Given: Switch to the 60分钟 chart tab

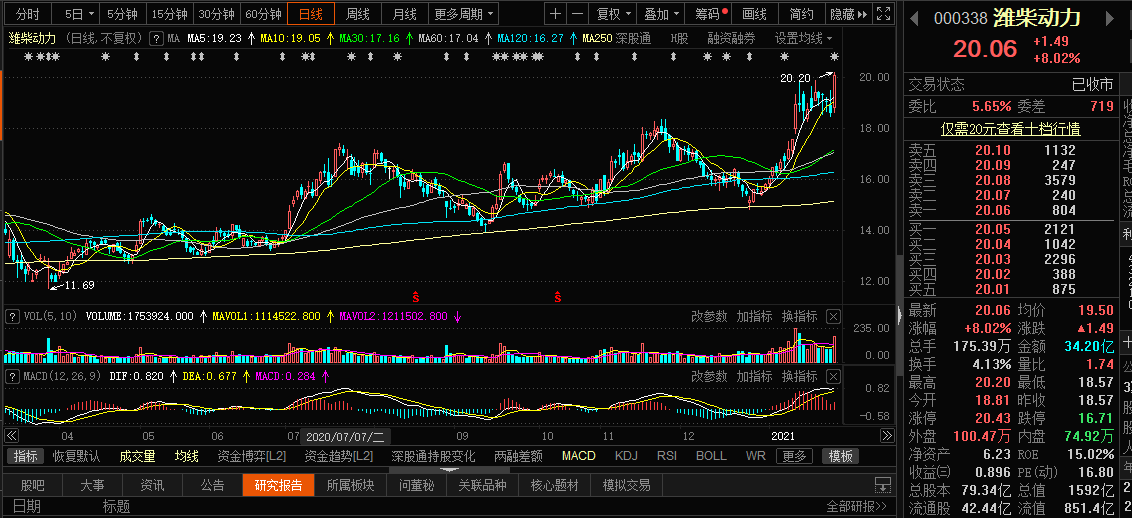Looking at the screenshot, I should tap(263, 14).
